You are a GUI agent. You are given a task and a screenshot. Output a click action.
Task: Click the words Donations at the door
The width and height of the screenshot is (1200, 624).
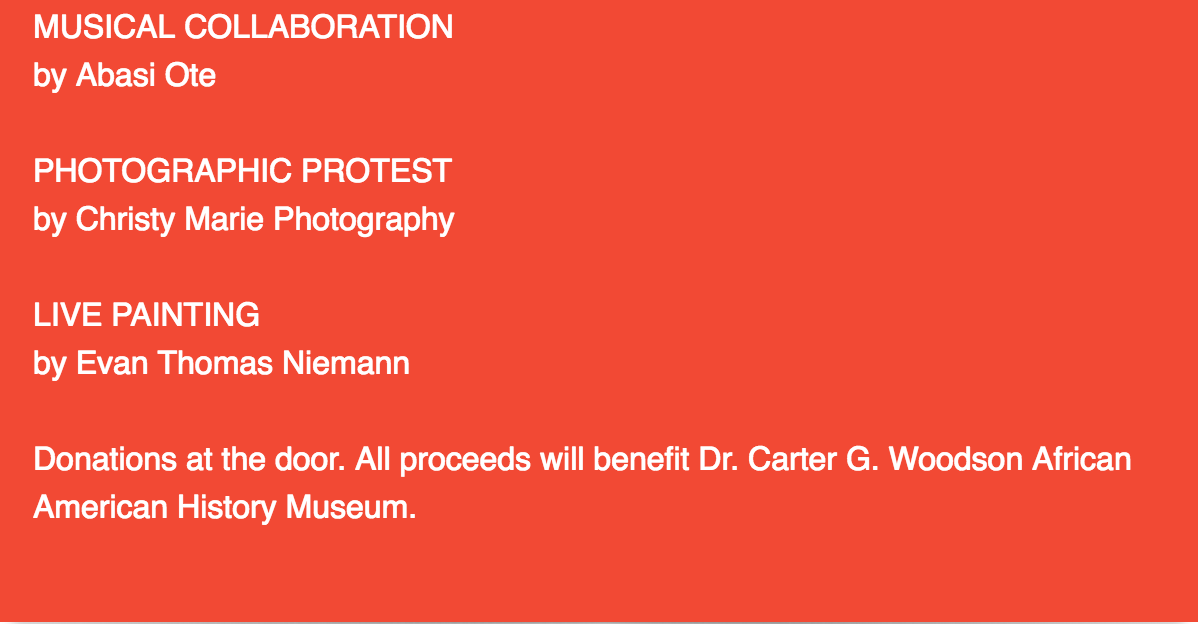172,460
